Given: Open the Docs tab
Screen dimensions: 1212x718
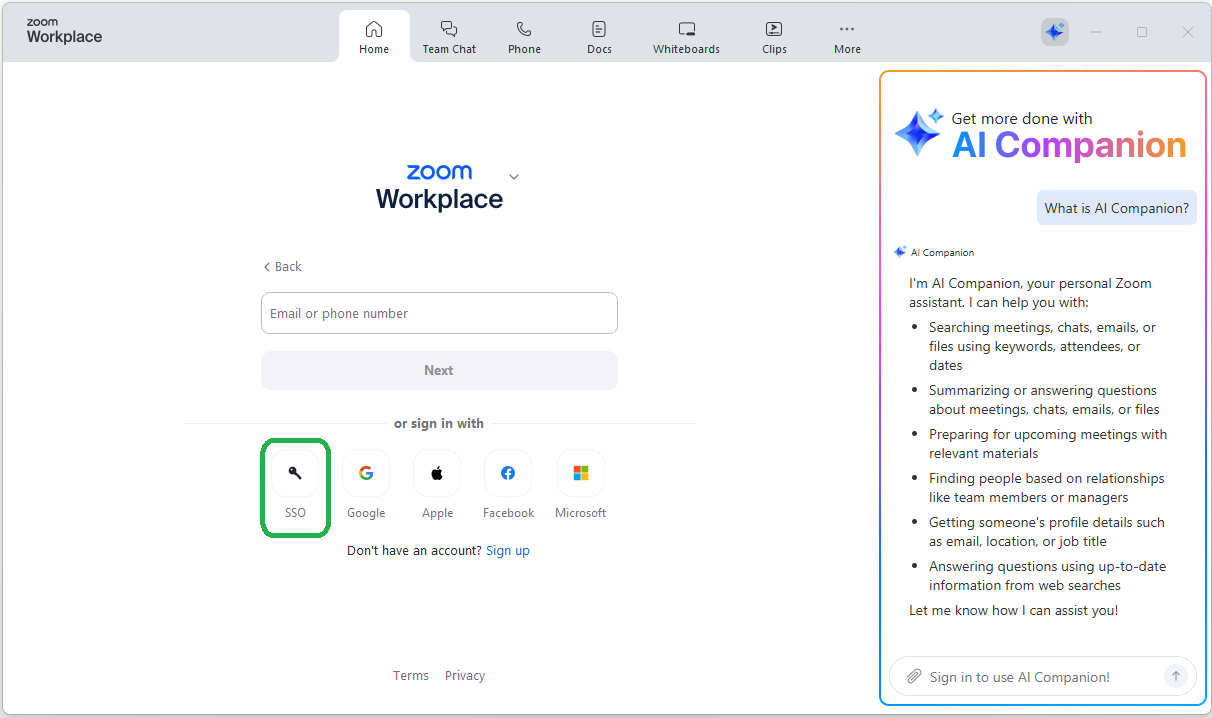Looking at the screenshot, I should pos(599,37).
